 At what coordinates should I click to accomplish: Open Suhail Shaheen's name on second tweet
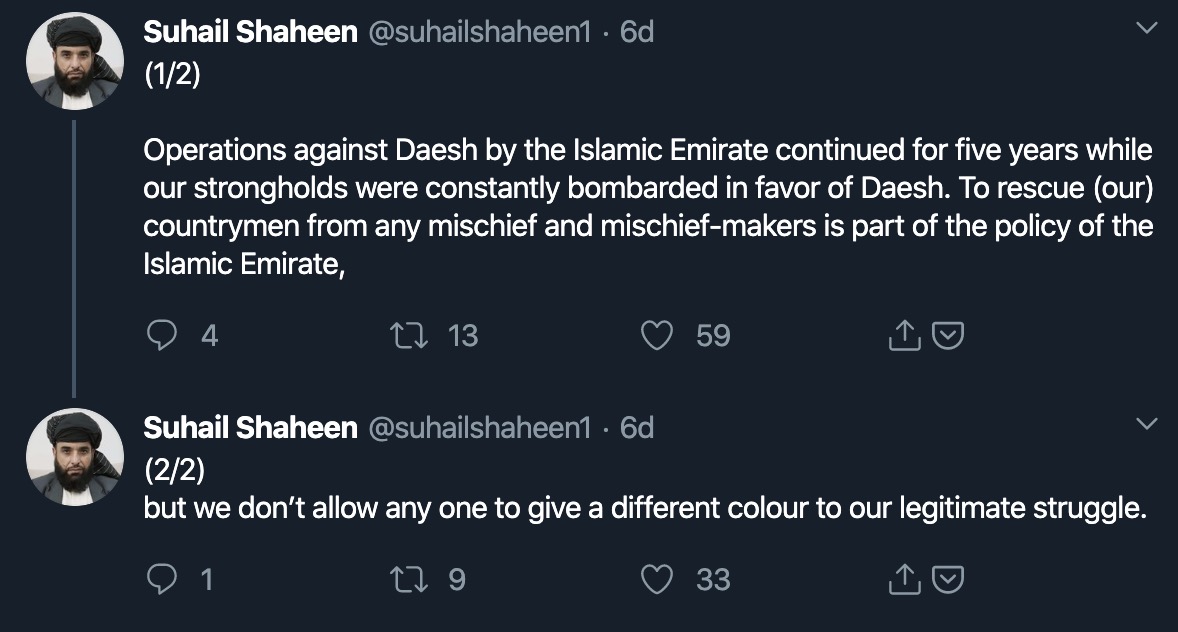(250, 428)
